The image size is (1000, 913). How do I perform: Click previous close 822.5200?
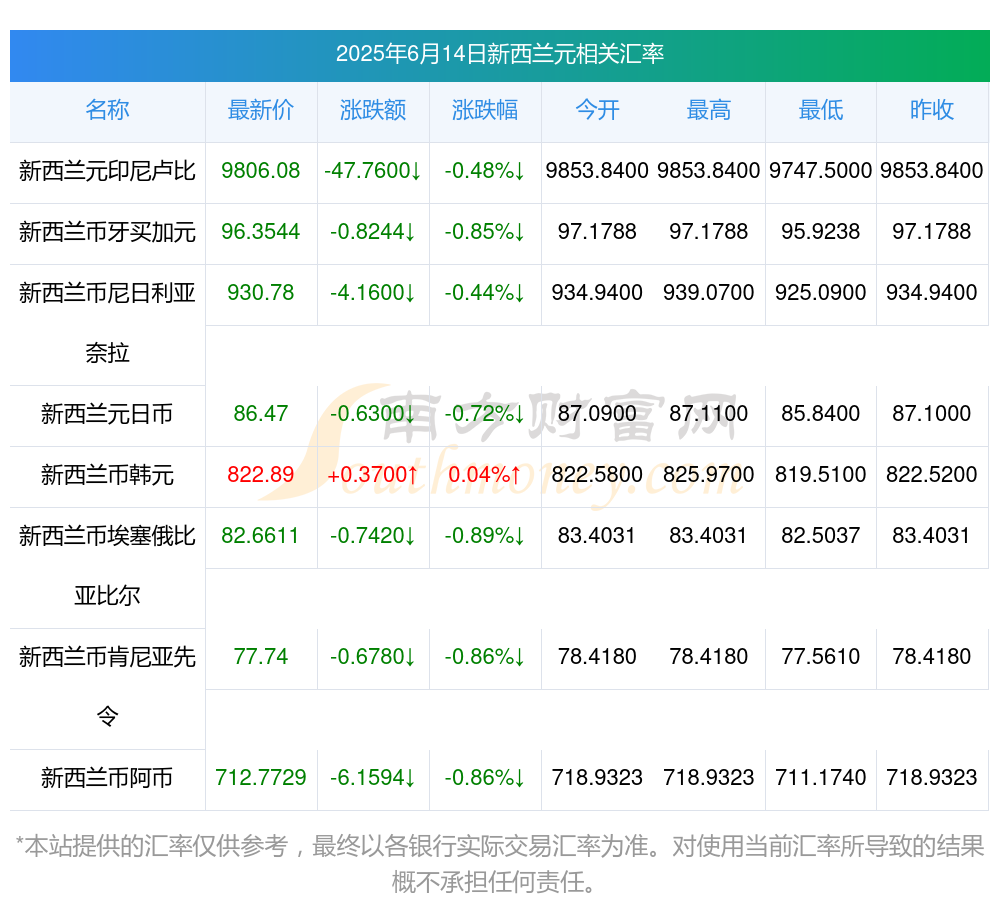[932, 474]
